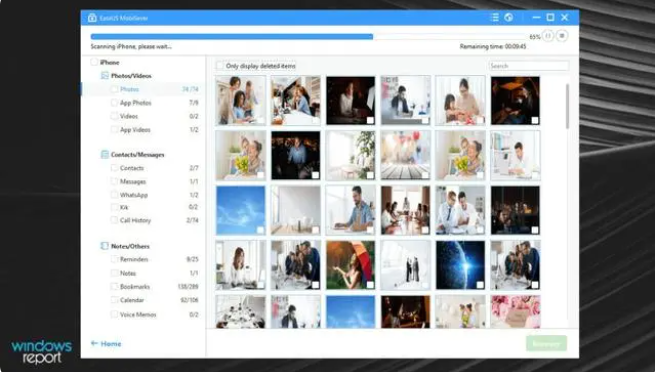The height and width of the screenshot is (372, 655).
Task: Select the pink flowers thumbnail
Action: (515, 311)
